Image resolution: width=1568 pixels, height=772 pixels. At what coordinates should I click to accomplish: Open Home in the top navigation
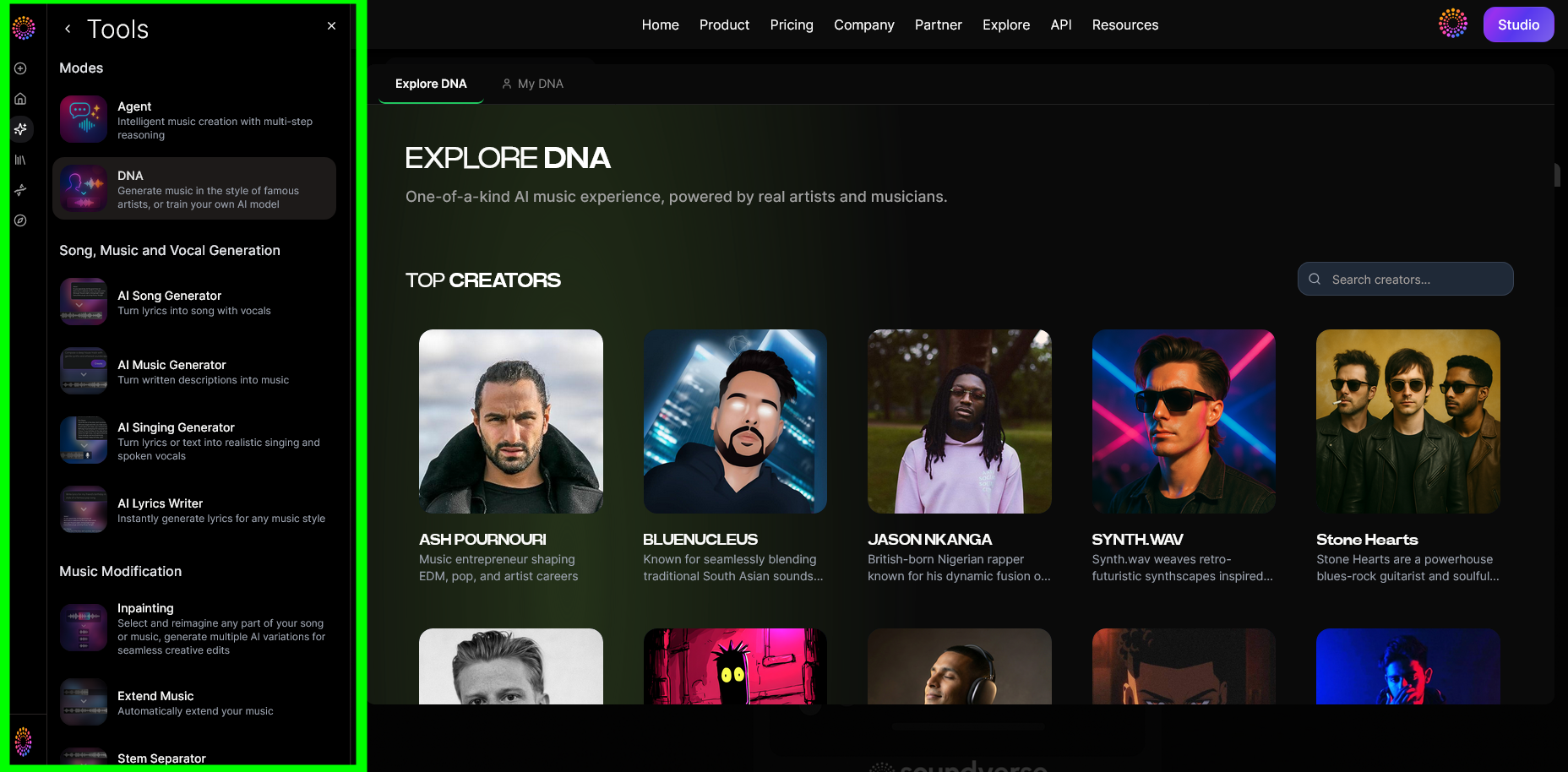coord(661,25)
